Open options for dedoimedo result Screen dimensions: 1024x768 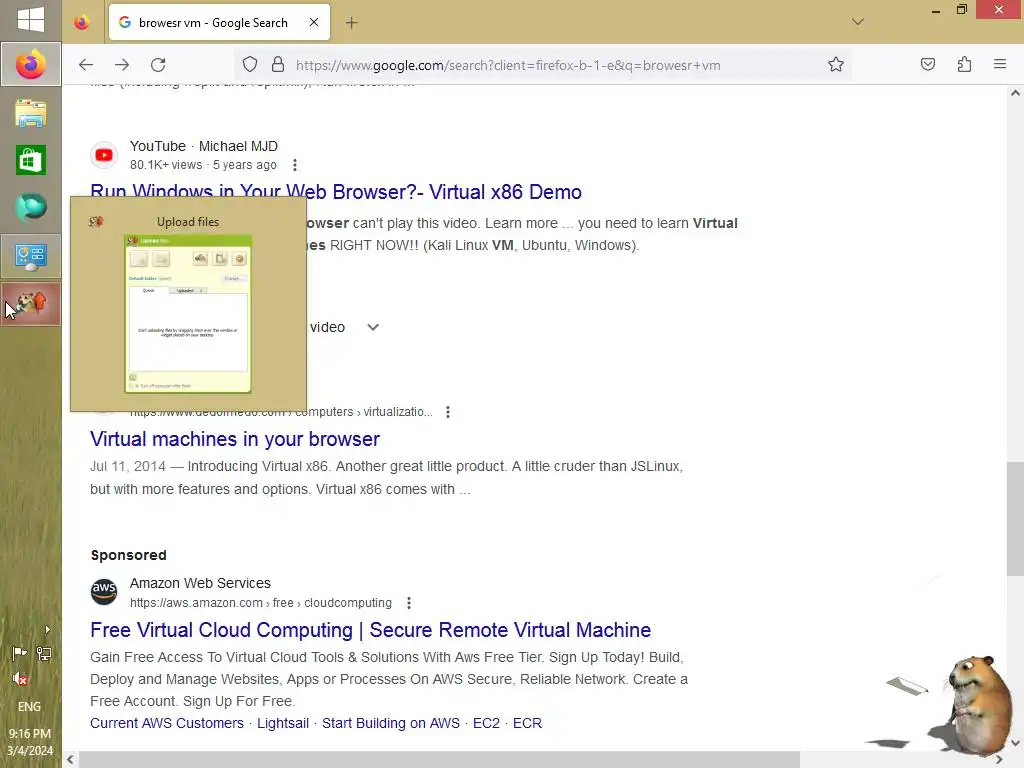[x=448, y=412]
